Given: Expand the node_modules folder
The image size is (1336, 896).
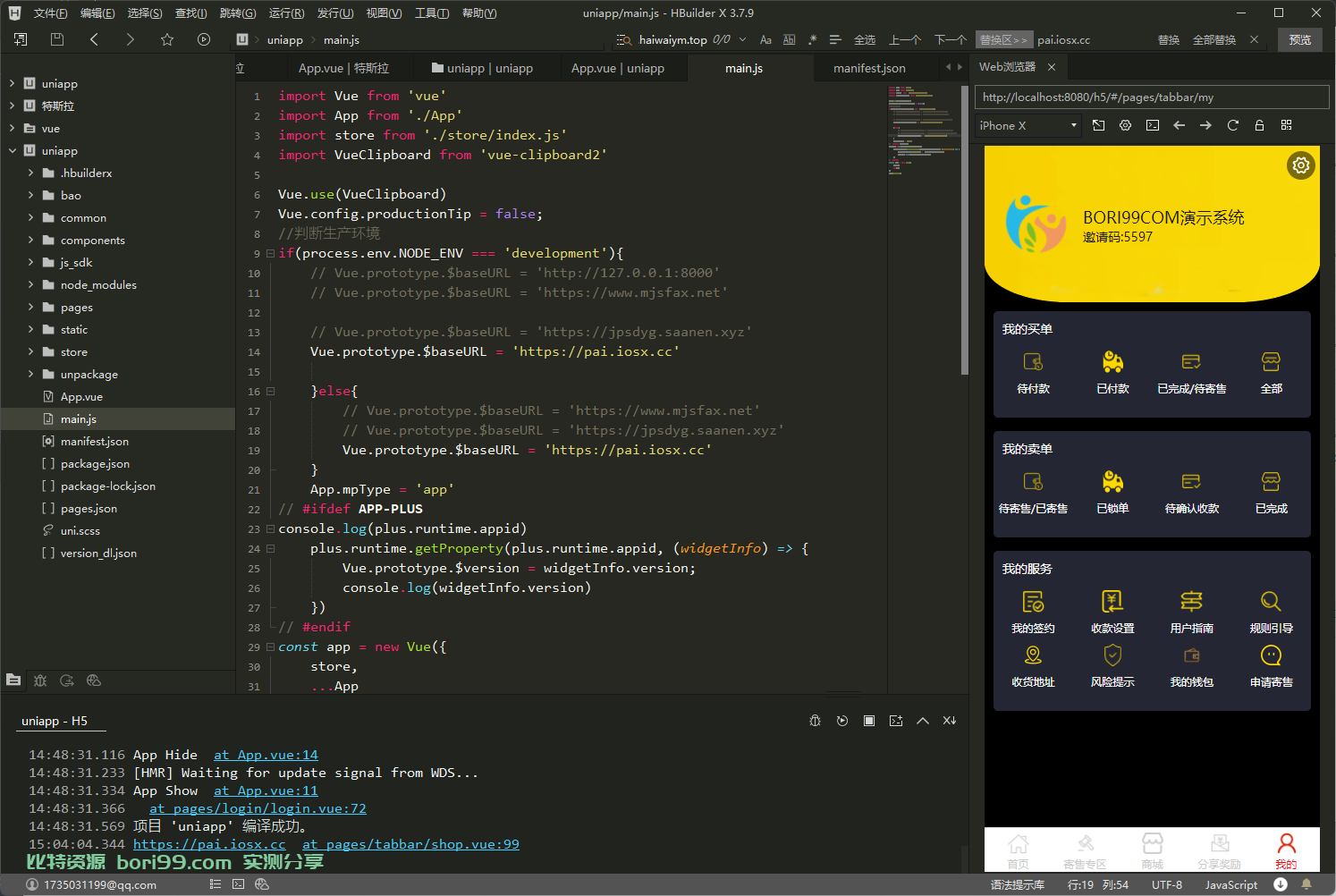Looking at the screenshot, I should 30,284.
